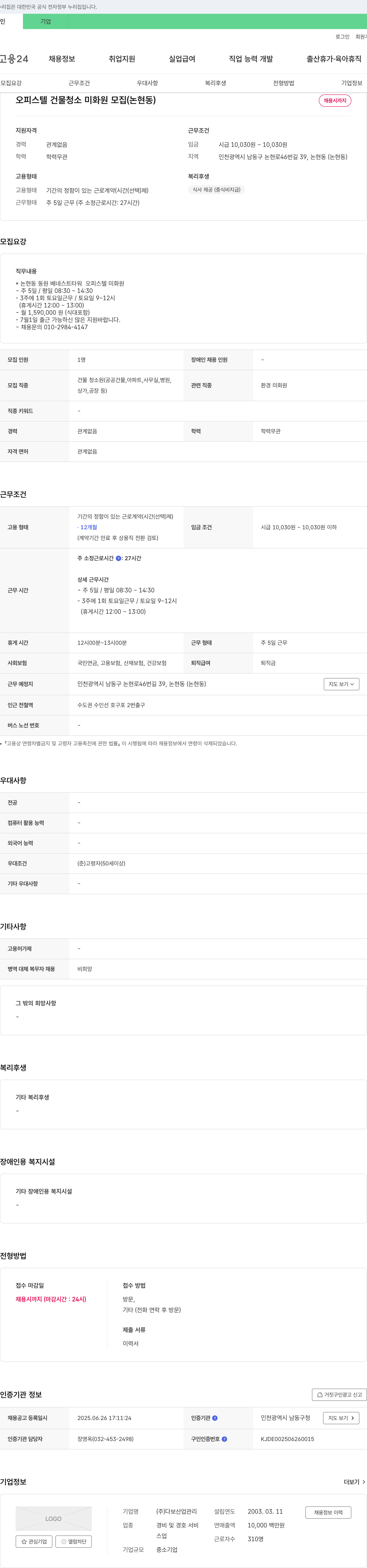Click the 식사 제공 (중식비지급) tag
The image size is (367, 1568).
point(217,190)
